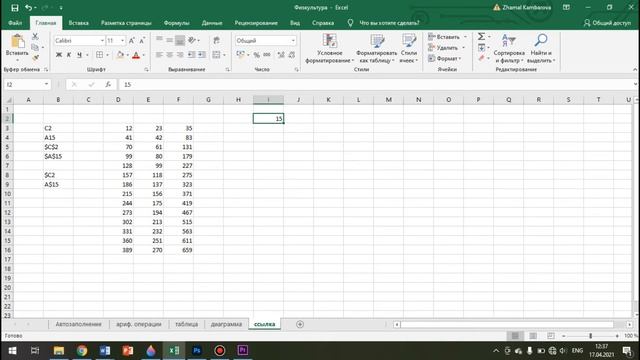Open the Автозаполнение sheet tab
Viewport: 640px width, 360px height.
(x=78, y=324)
